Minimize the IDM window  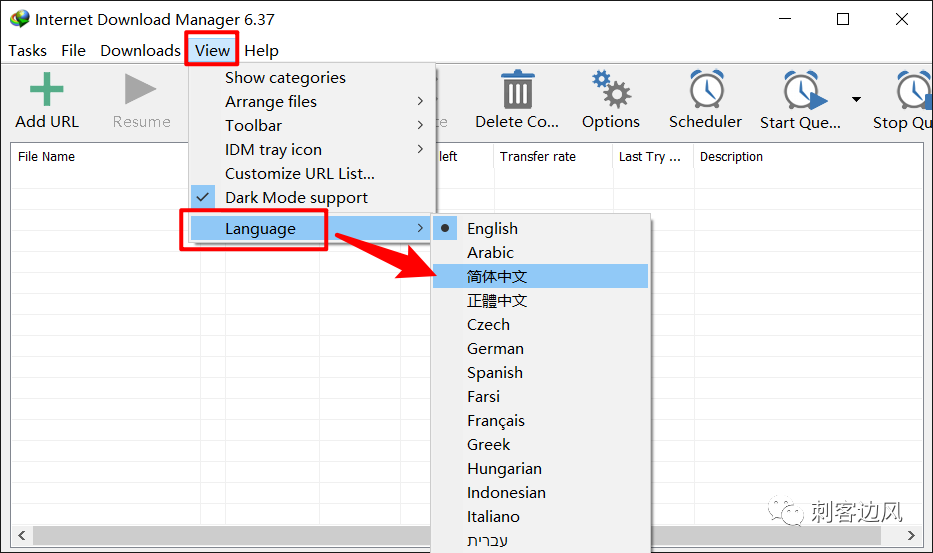[x=785, y=19]
